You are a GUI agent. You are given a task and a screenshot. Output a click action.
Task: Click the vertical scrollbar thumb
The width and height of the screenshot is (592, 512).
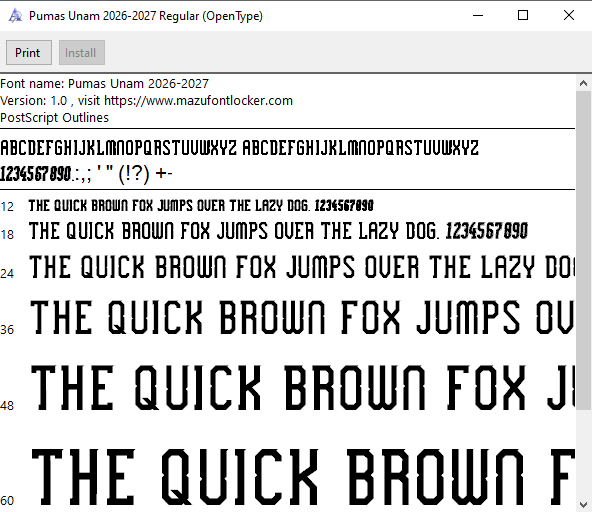[583, 250]
